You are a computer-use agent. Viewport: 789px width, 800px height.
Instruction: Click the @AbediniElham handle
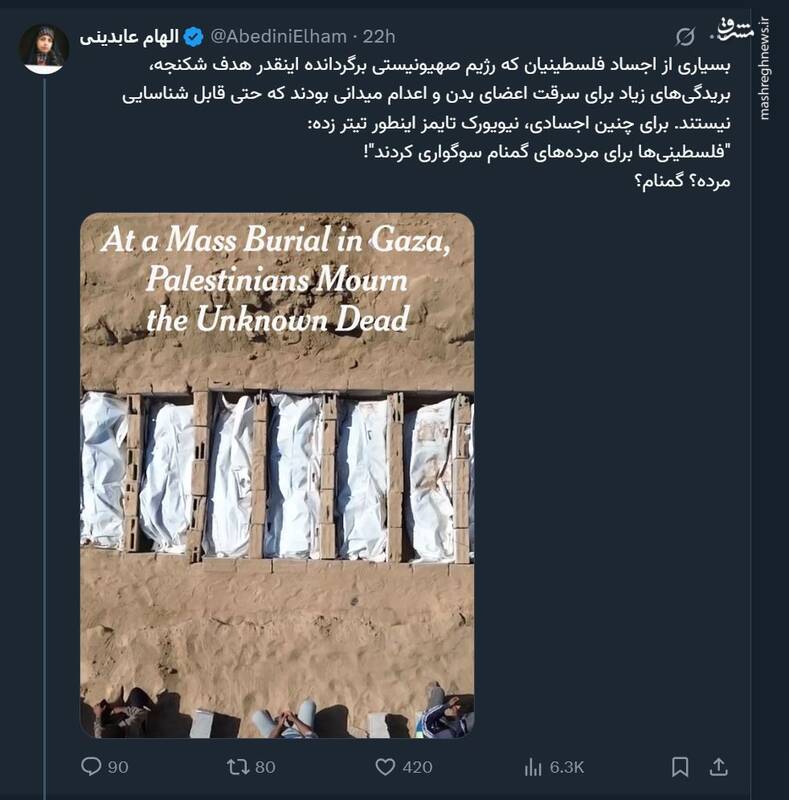277,37
